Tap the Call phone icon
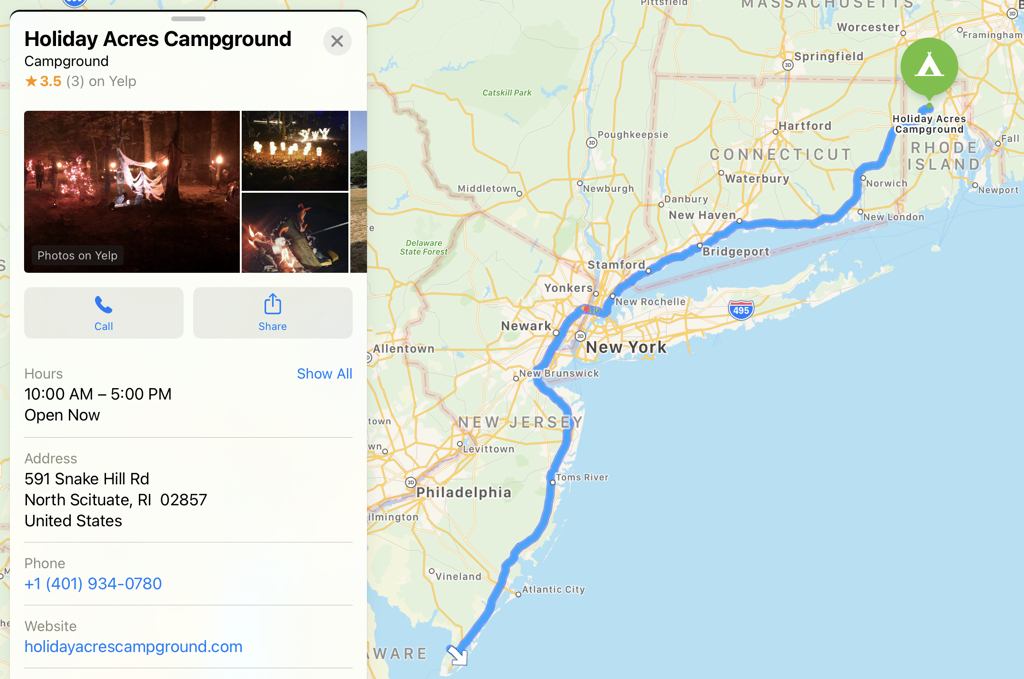The height and width of the screenshot is (679, 1024). 103,305
